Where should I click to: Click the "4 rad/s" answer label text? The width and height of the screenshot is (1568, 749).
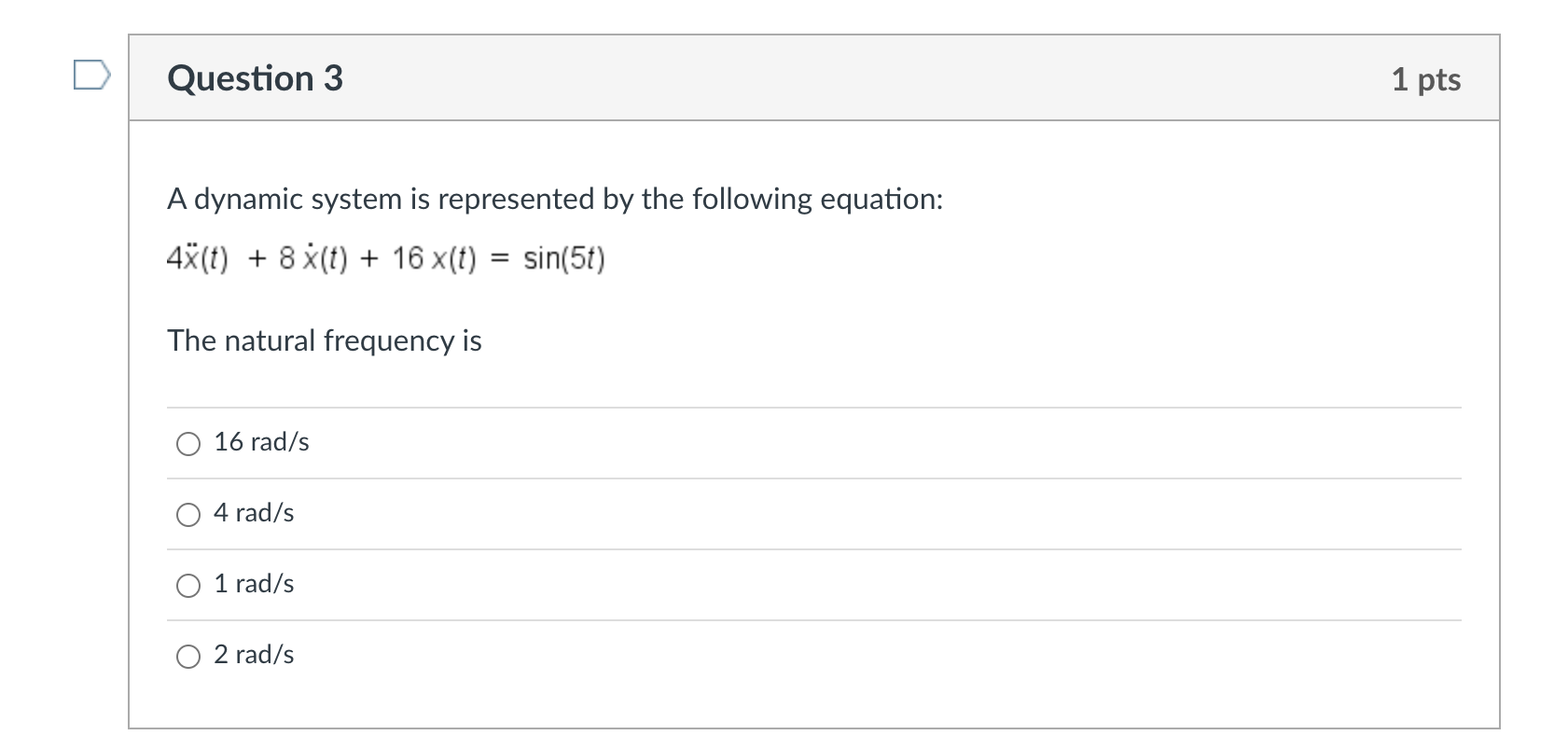click(x=254, y=513)
